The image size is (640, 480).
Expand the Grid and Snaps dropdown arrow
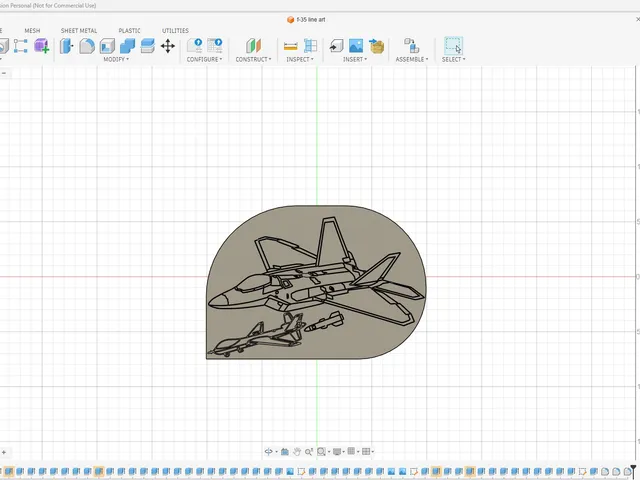pos(358,451)
